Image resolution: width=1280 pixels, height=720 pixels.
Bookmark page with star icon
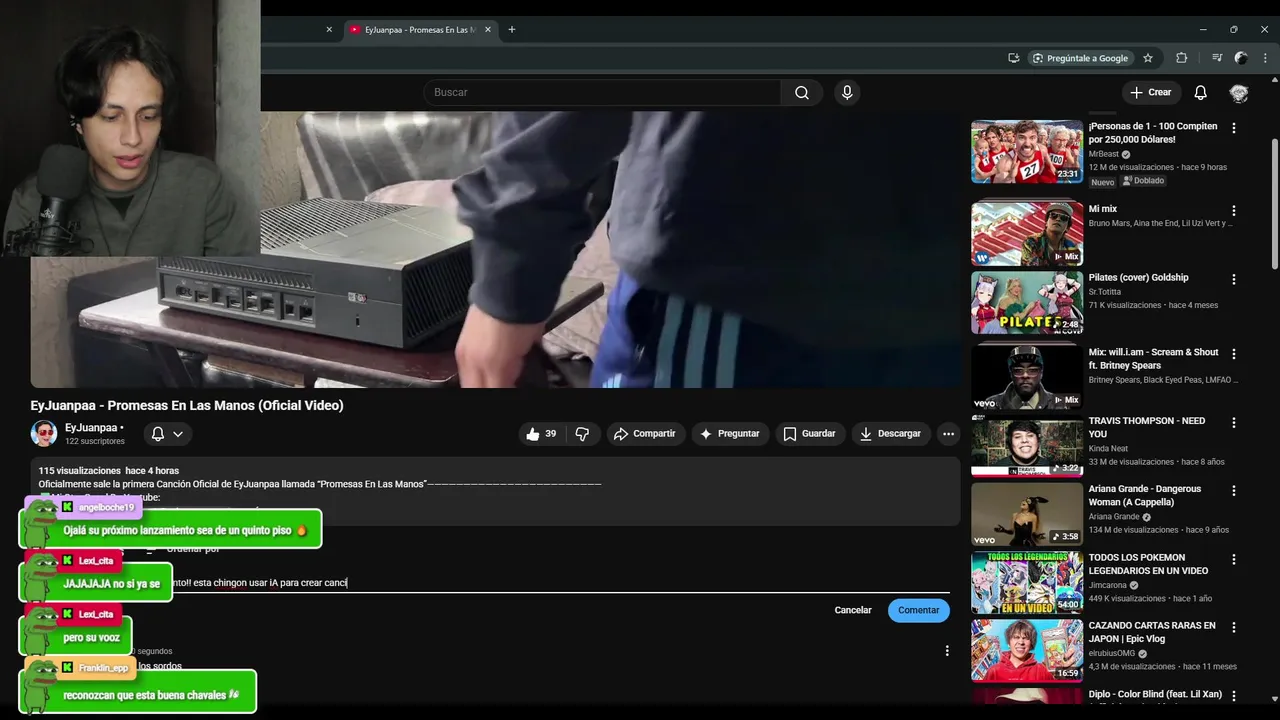tap(1148, 58)
